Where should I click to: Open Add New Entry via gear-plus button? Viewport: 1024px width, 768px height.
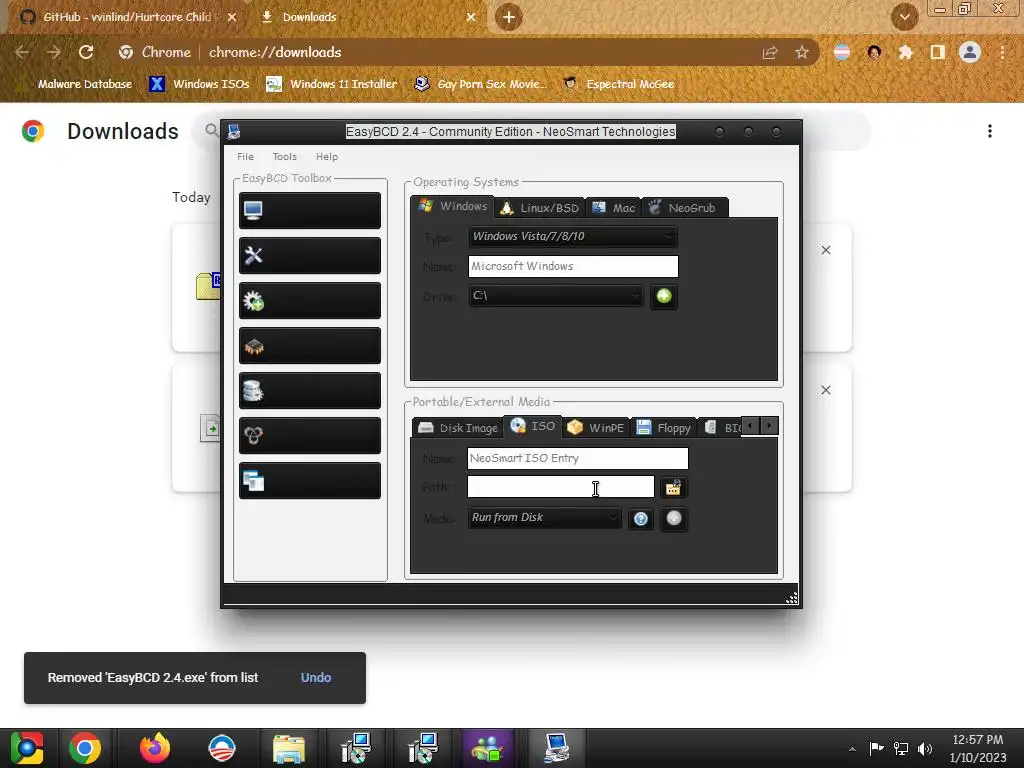click(x=310, y=300)
